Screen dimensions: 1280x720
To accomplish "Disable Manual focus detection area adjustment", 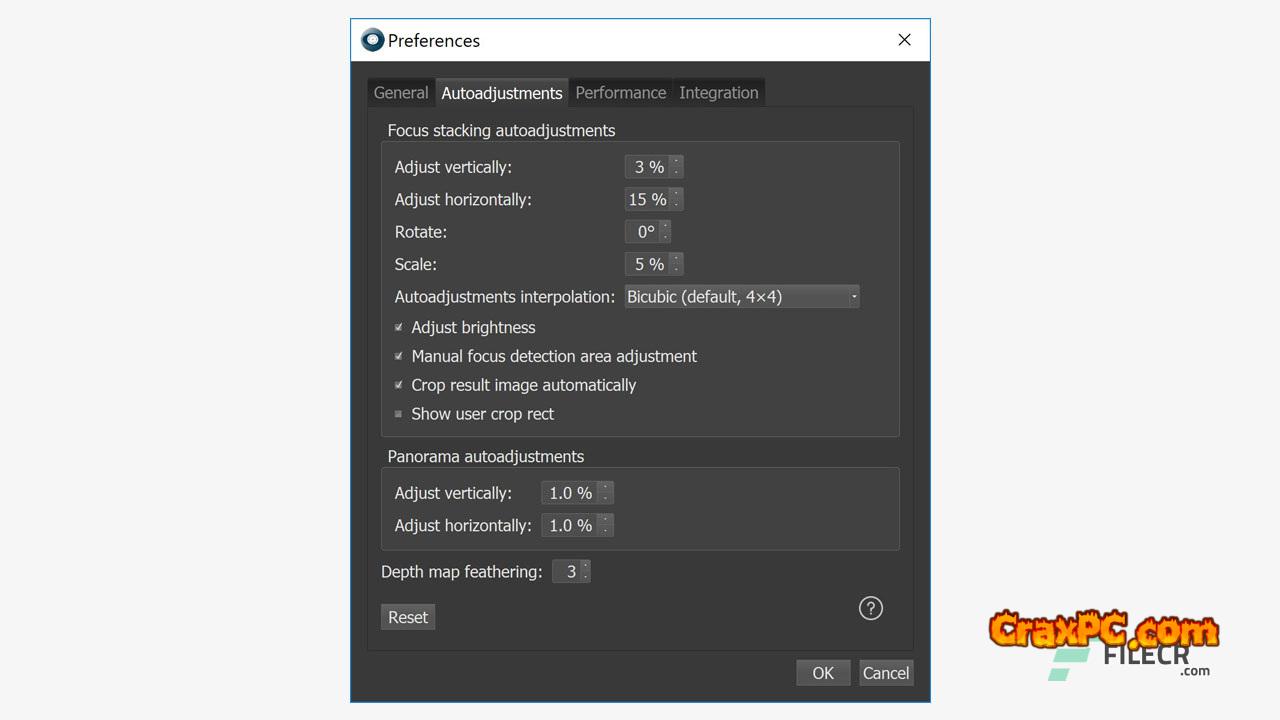I will coord(399,356).
